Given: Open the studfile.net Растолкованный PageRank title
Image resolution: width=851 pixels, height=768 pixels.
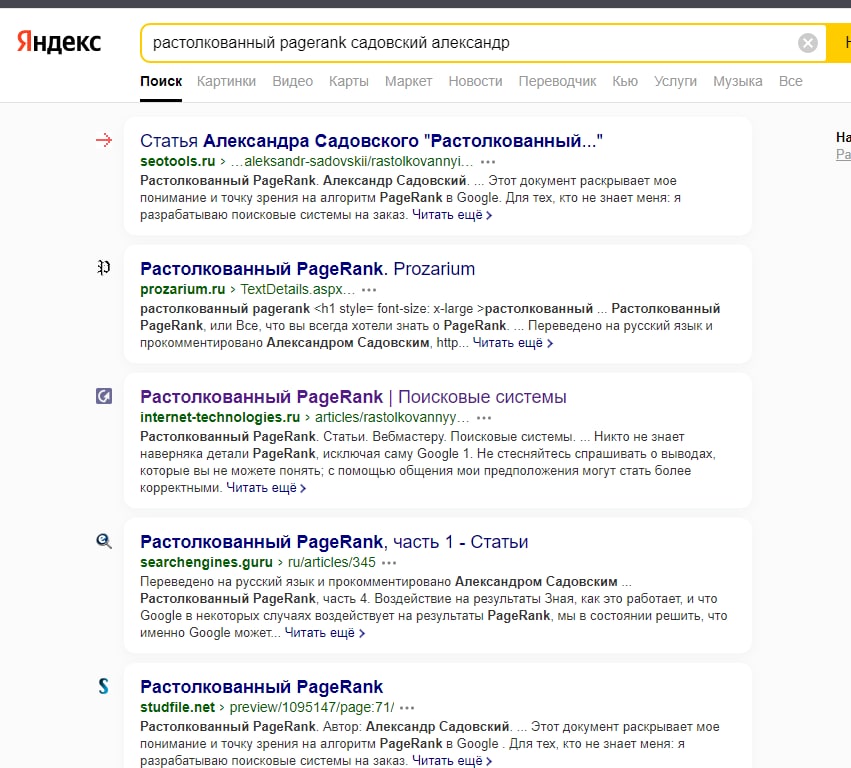Looking at the screenshot, I should click(x=262, y=687).
